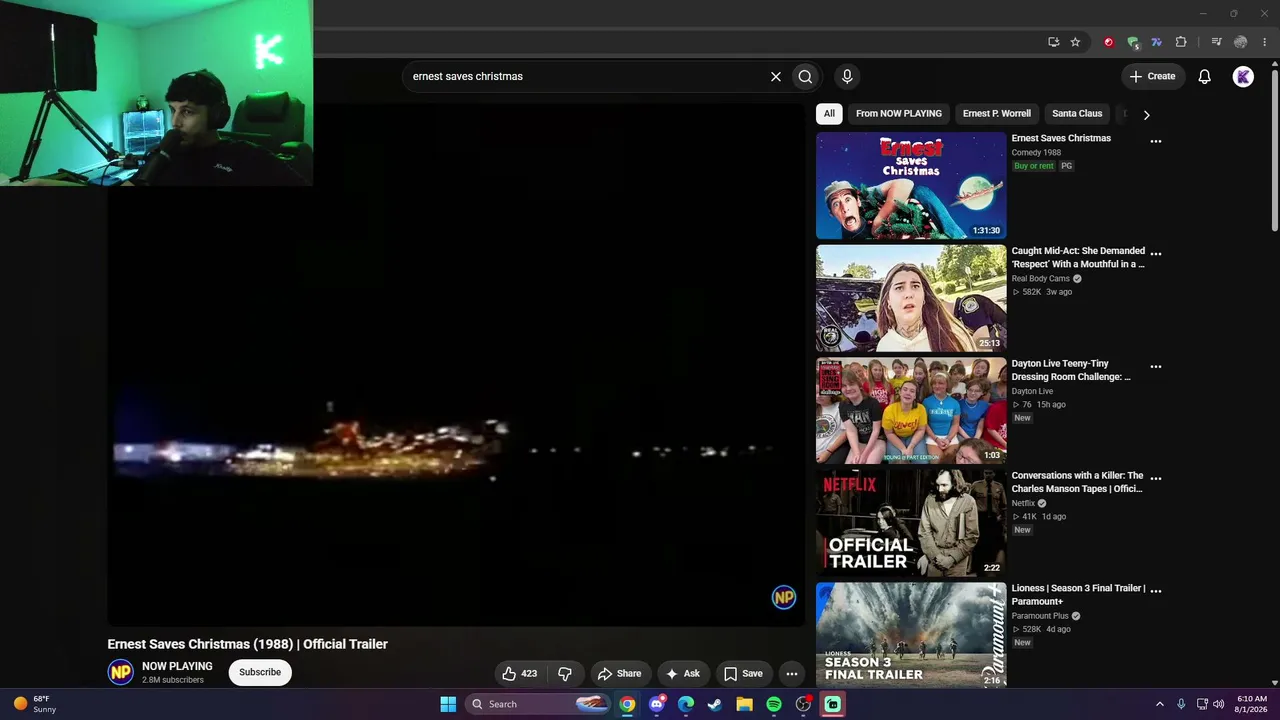The image size is (1280, 720).
Task: Select the Ernest P. Worrell chip
Action: pos(996,114)
